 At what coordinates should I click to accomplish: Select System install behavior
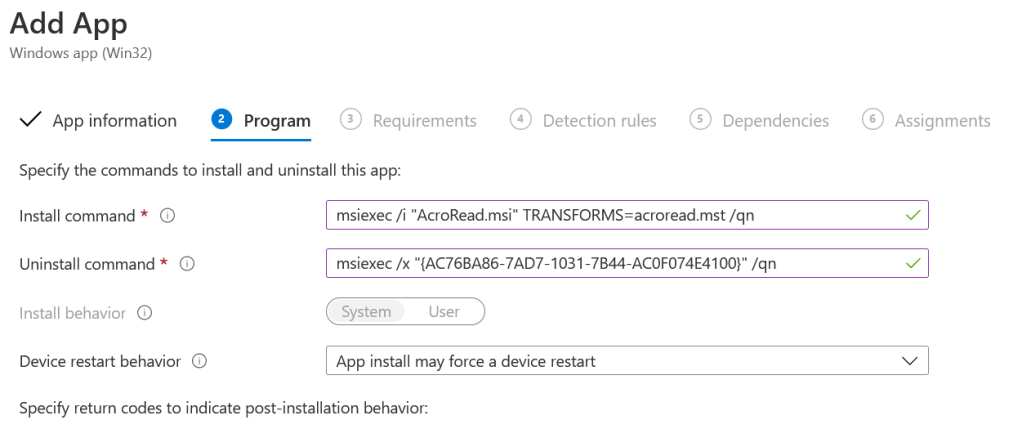tap(366, 312)
